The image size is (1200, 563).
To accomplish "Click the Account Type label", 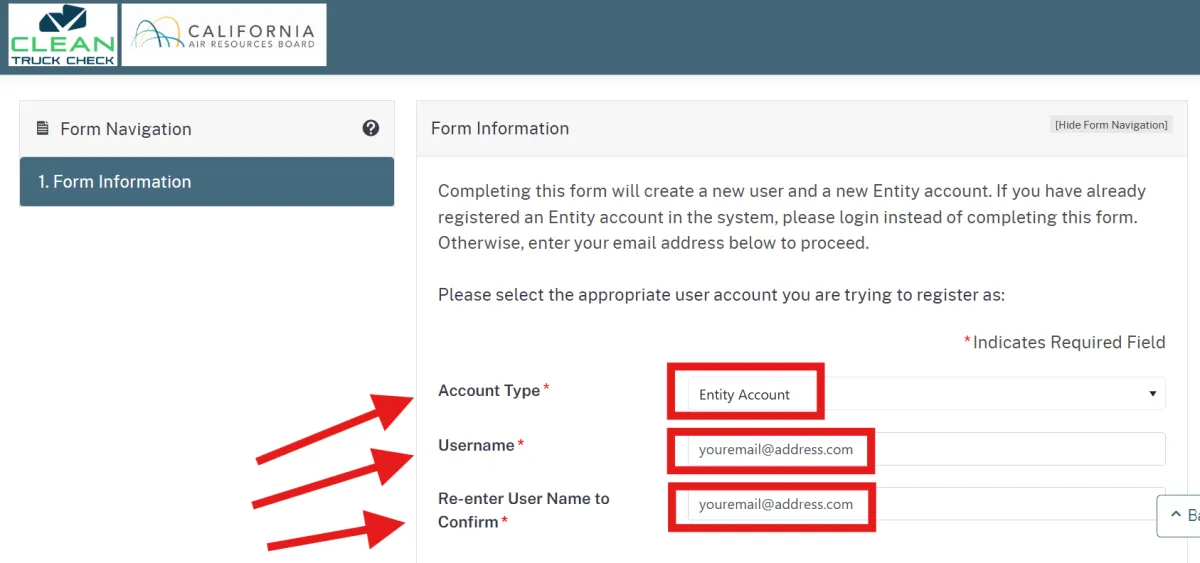I will [489, 390].
